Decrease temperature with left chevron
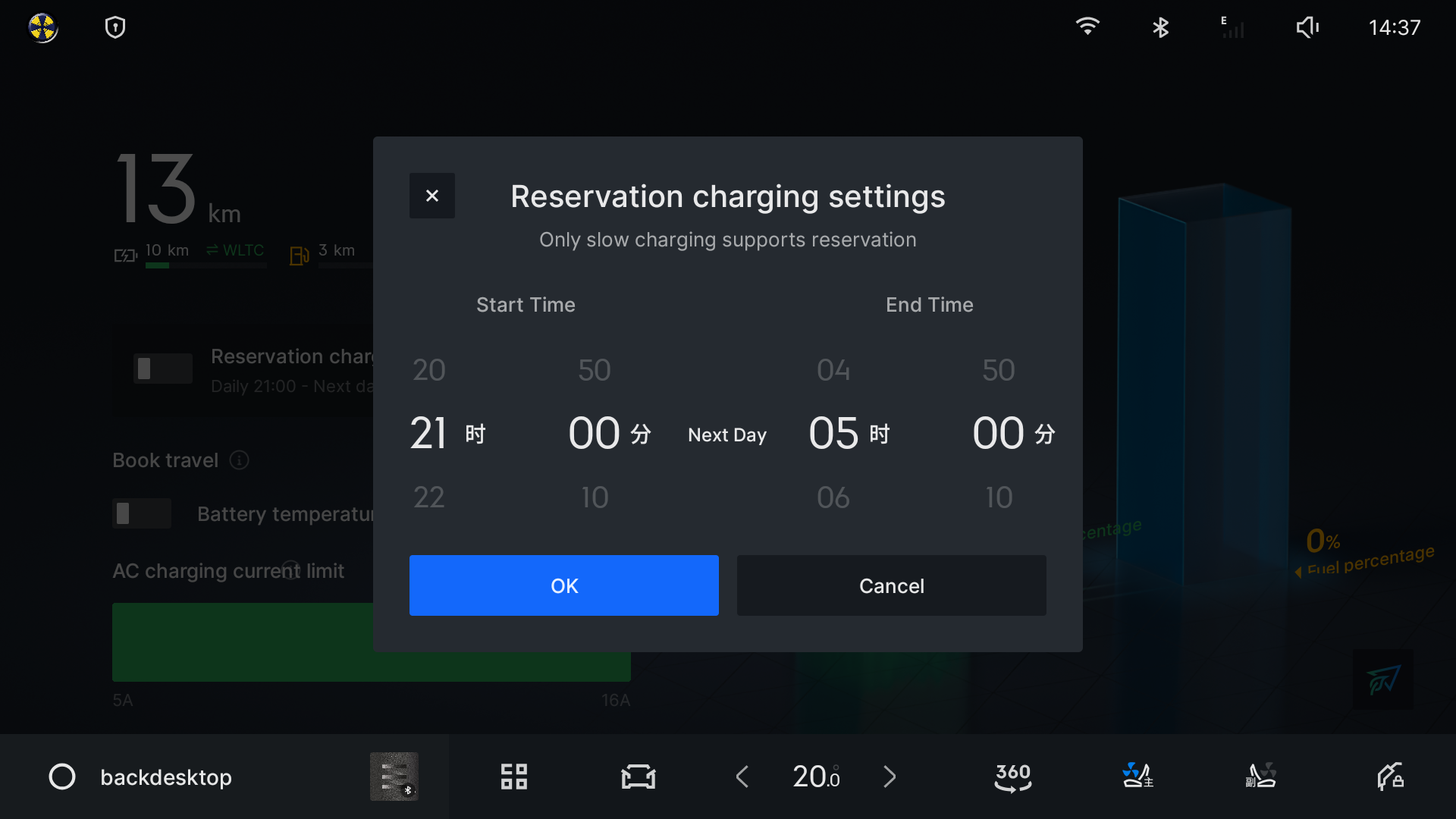Image resolution: width=1456 pixels, height=819 pixels. pos(742,777)
